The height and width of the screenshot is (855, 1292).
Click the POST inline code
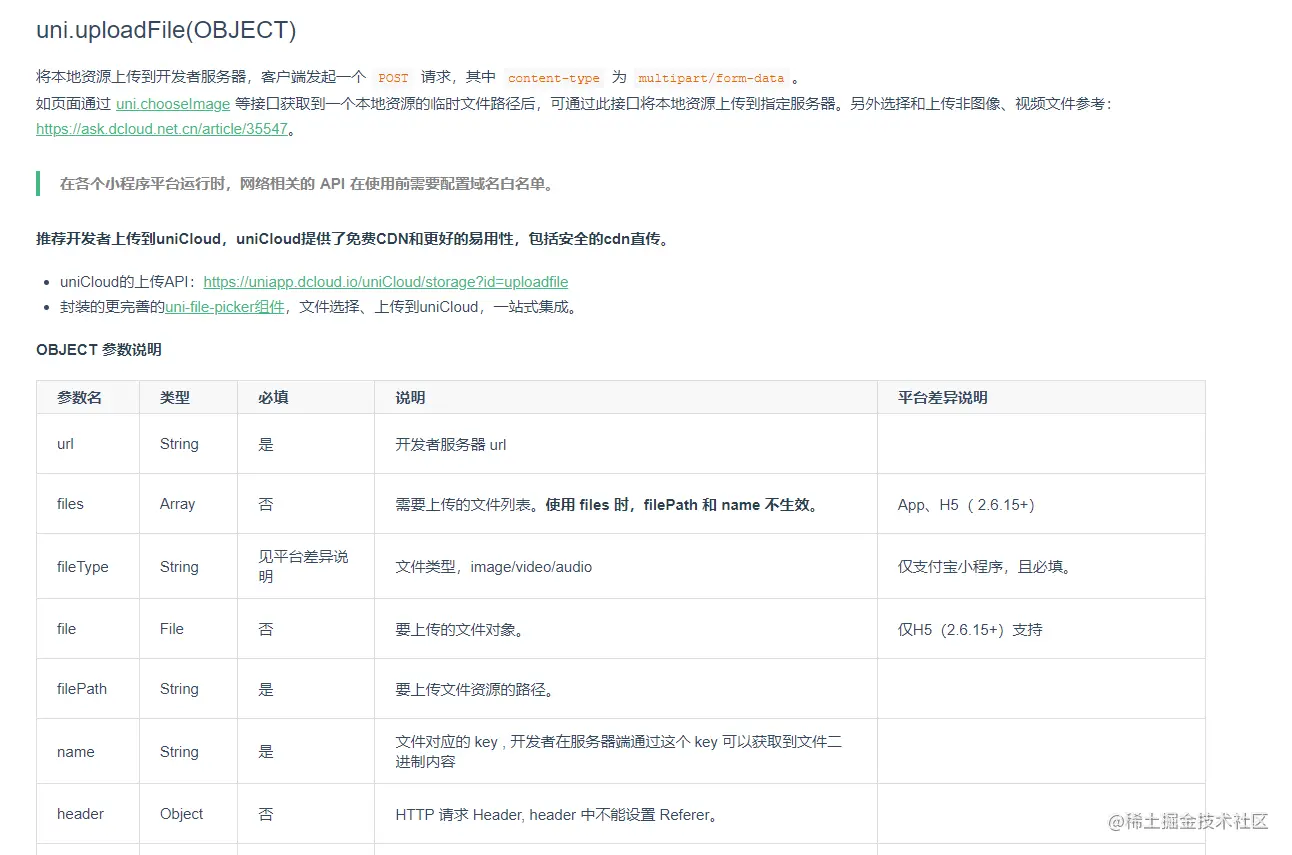point(393,78)
